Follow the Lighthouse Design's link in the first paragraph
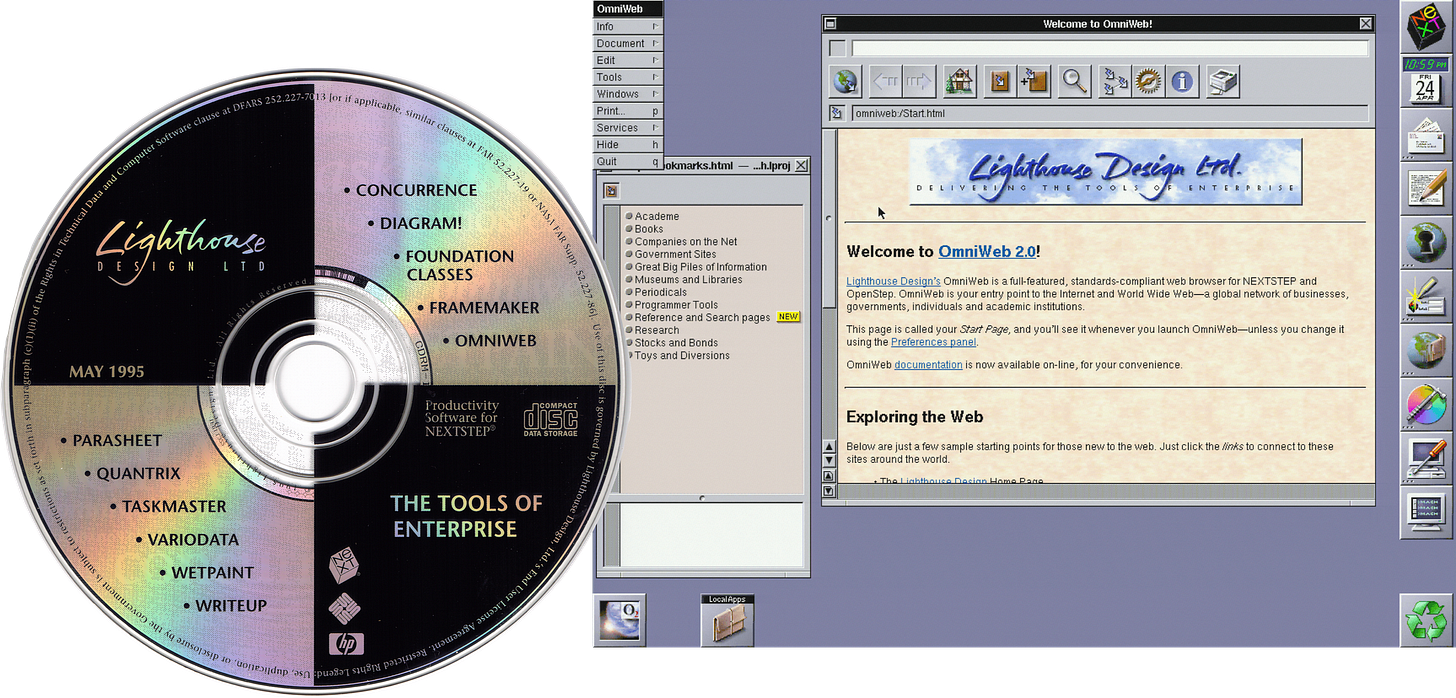Viewport: 1456px width, 698px height. (893, 281)
